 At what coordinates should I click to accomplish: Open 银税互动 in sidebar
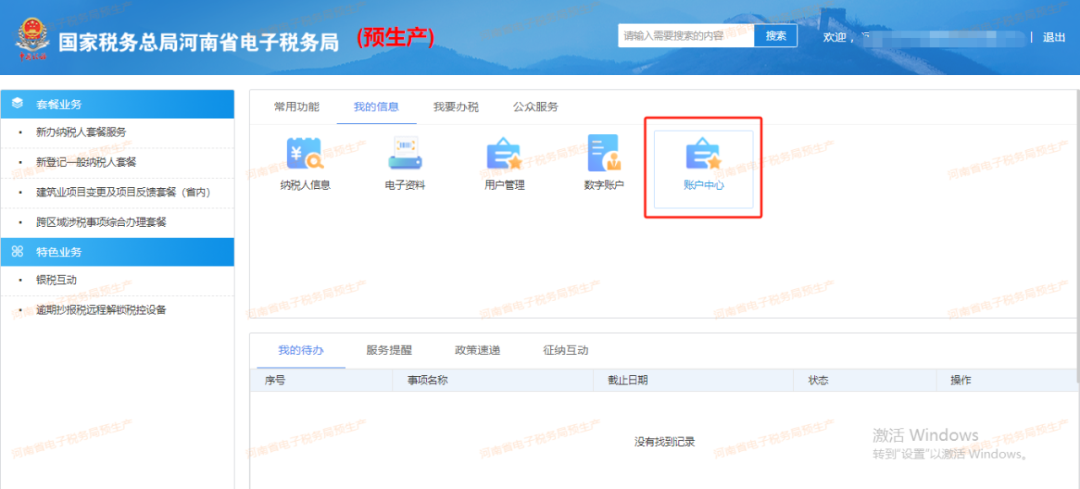click(56, 280)
